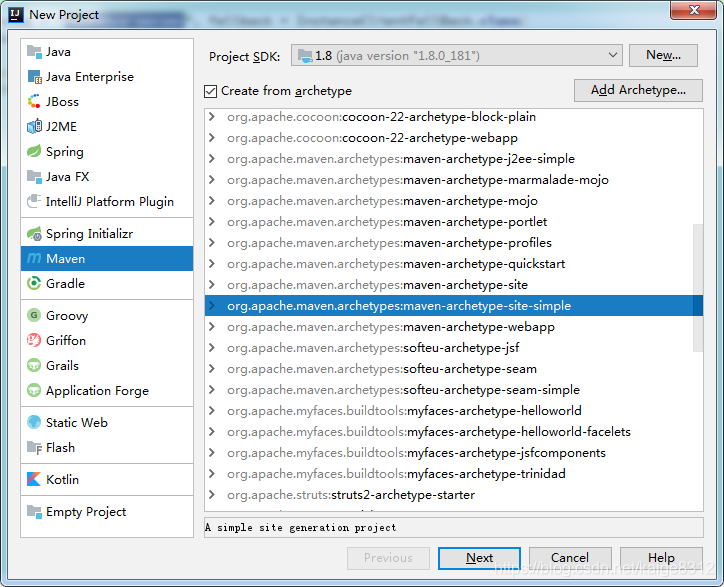Expand struts2-archetype-starter node
The image size is (724, 587).
coord(212,495)
